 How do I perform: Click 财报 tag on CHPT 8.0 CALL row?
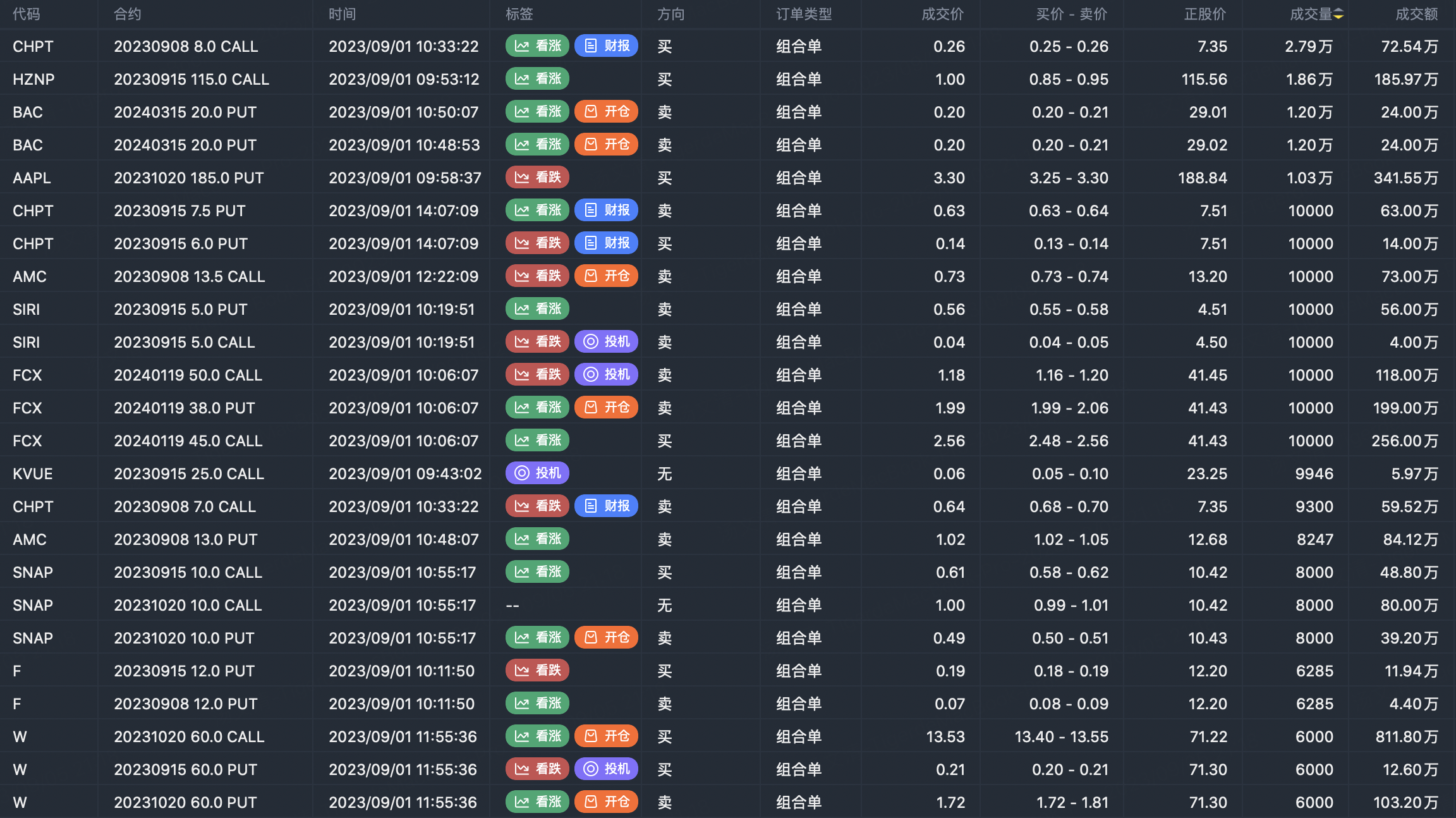[x=606, y=46]
